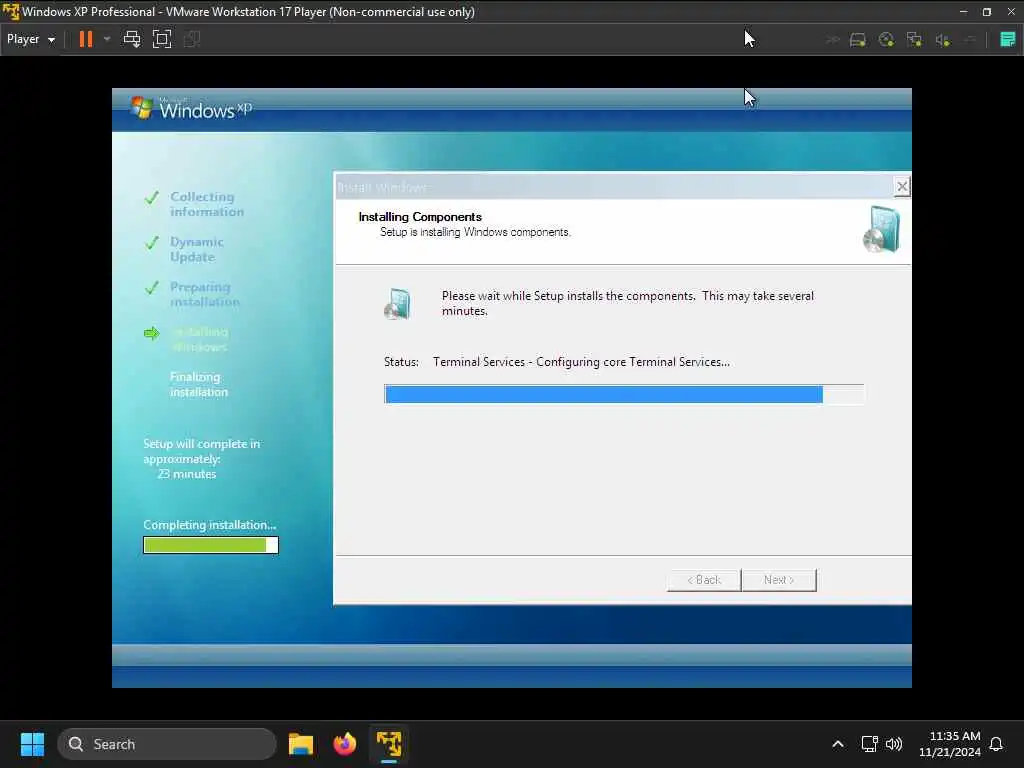Send Ctrl+Alt+Del to the virtual machine
The width and height of the screenshot is (1024, 768).
click(132, 39)
